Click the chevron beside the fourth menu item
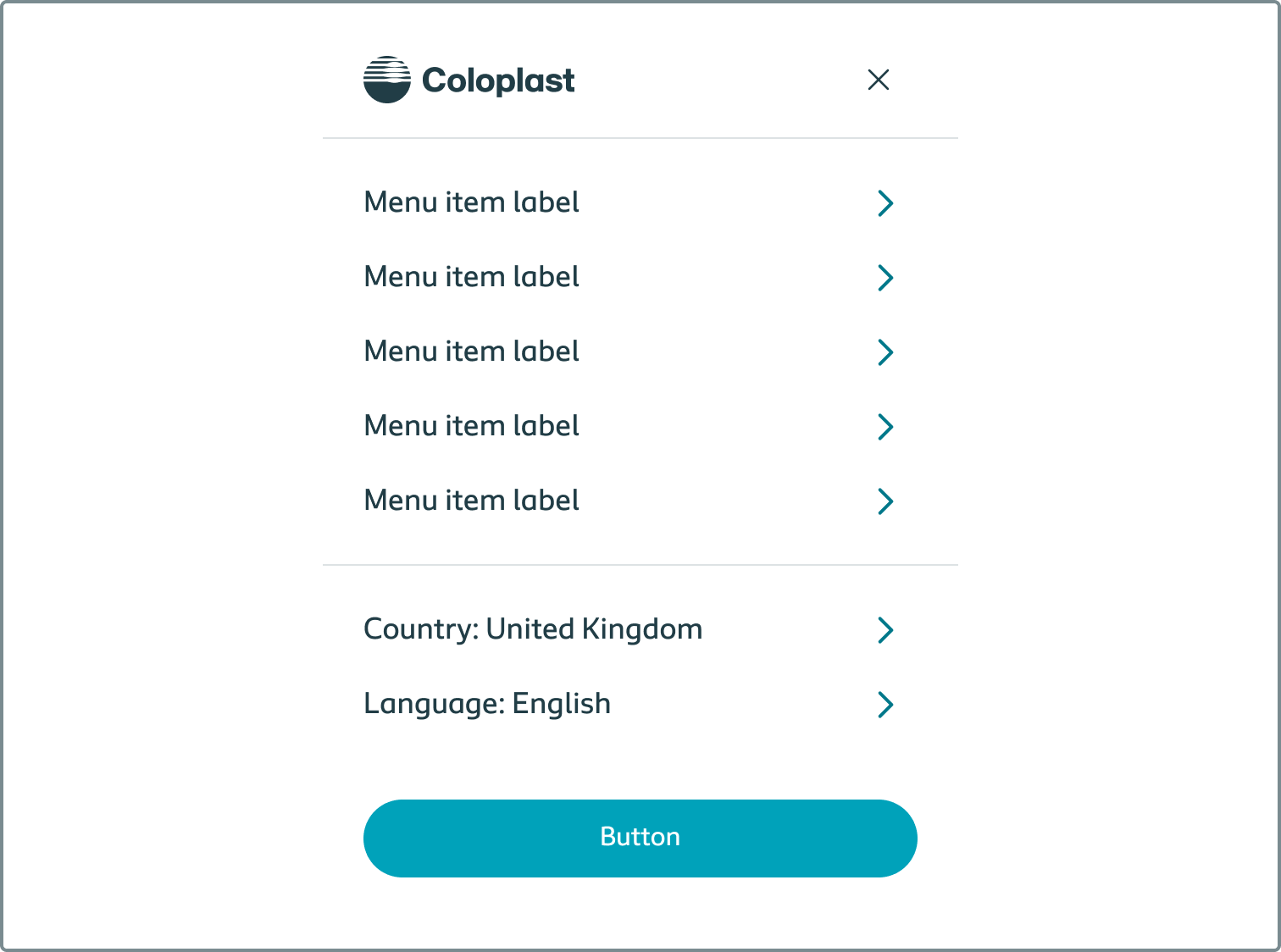Screen dimensions: 1281x952 point(885,427)
